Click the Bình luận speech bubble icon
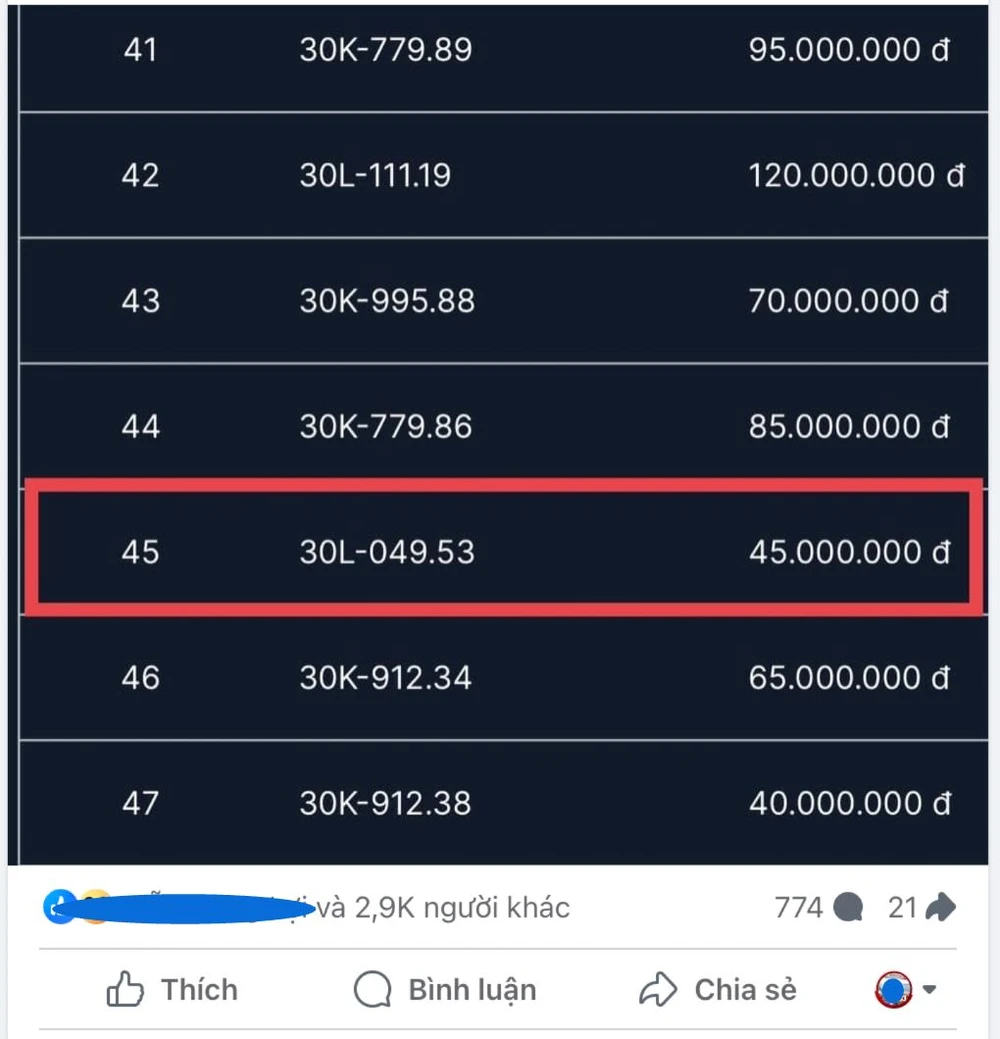 (372, 990)
